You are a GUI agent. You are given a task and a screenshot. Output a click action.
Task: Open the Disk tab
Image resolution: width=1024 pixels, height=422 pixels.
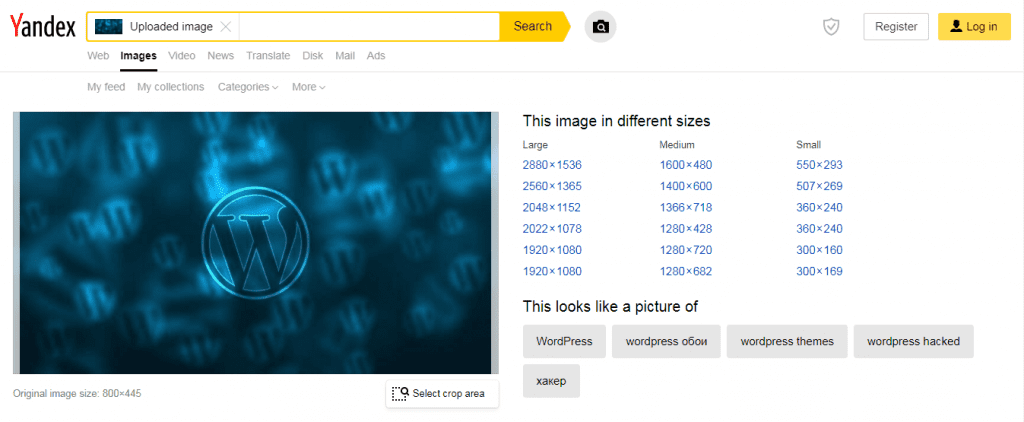313,56
